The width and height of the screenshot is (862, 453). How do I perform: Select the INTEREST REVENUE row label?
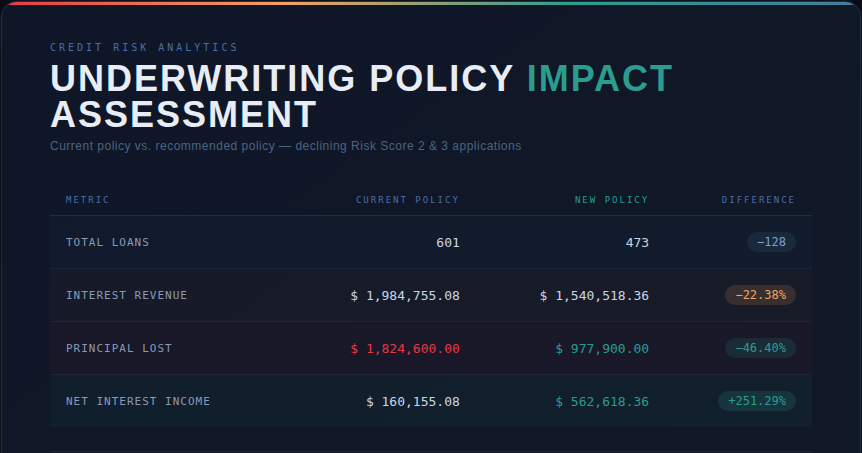pyautogui.click(x=126, y=295)
